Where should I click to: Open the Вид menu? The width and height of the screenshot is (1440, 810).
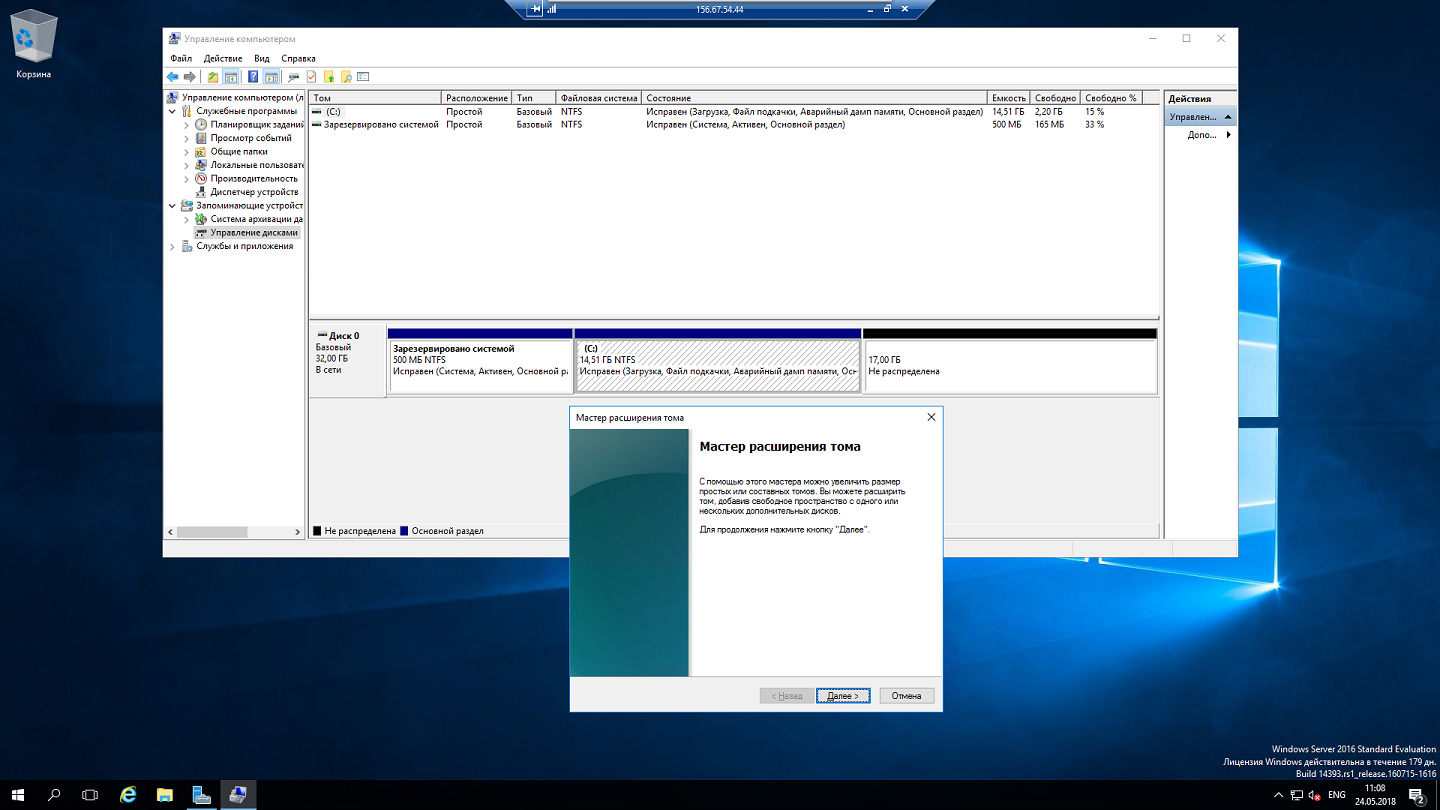[x=261, y=59]
